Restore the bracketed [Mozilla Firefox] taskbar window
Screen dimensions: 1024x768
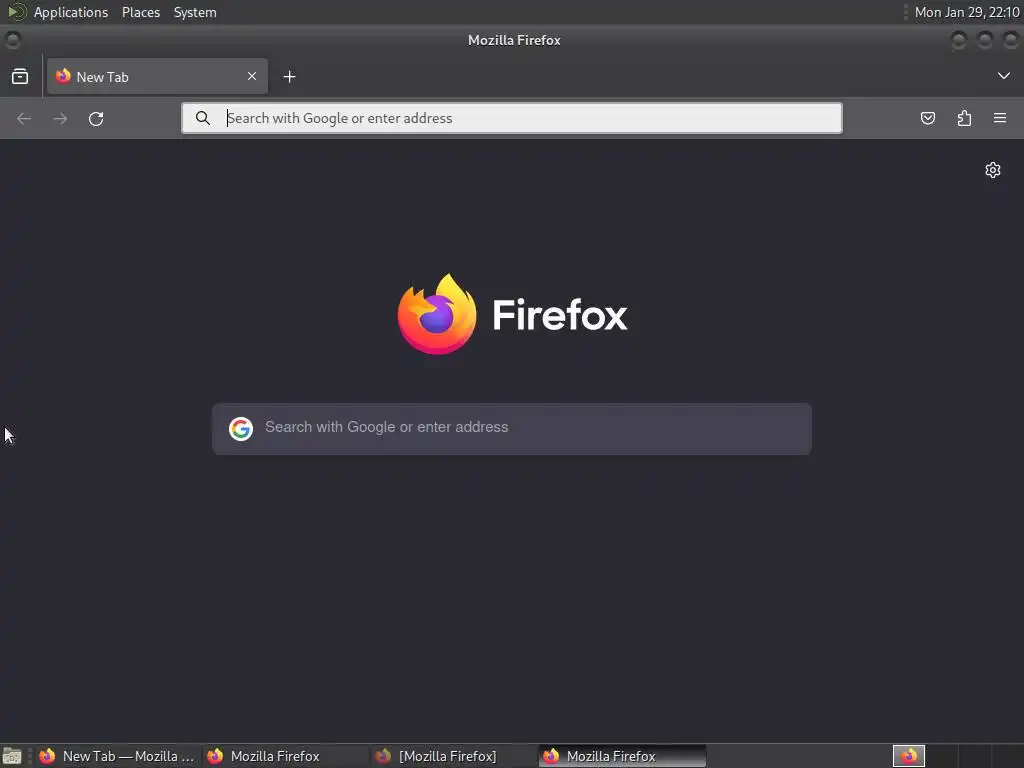(x=453, y=756)
